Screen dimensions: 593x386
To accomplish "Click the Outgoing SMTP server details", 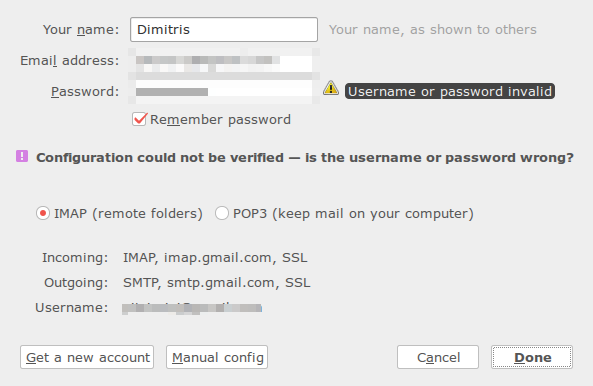I will (216, 282).
